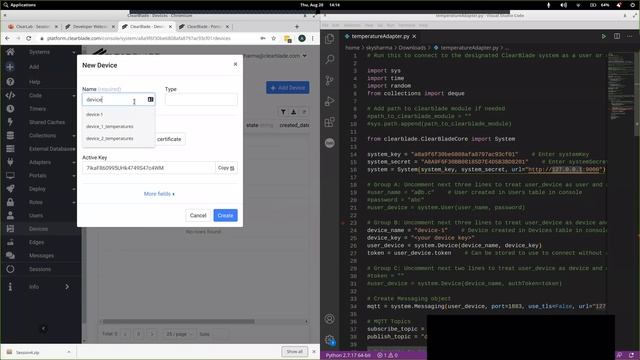
Task: Click the Roles lock icon
Action: [x=10, y=202]
